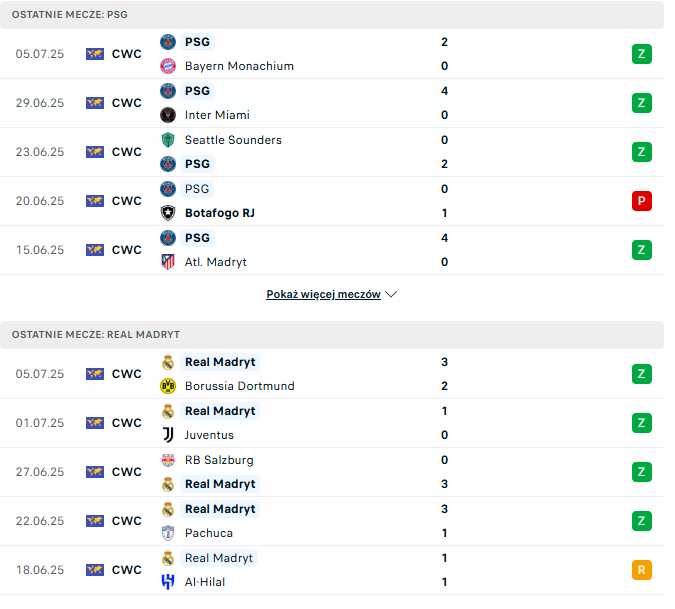The image size is (675, 609).
Task: Click the Inter Miami crest icon
Action: click(168, 115)
